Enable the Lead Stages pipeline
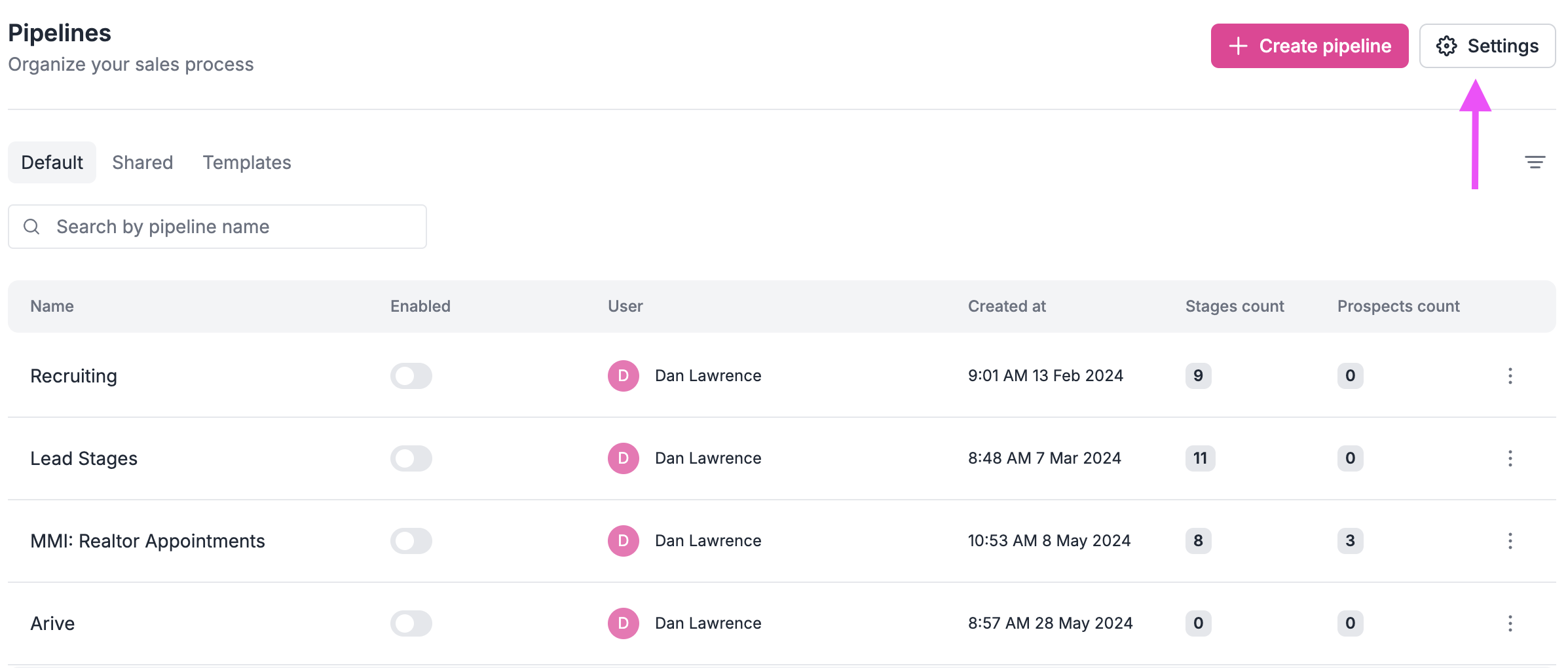Image resolution: width=1568 pixels, height=668 pixels. 411,458
